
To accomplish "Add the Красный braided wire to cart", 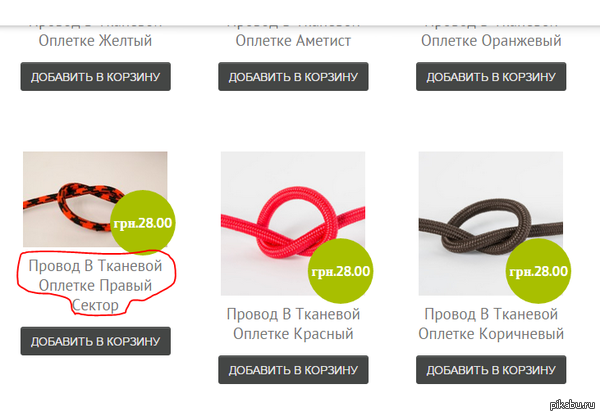I will click(x=293, y=370).
